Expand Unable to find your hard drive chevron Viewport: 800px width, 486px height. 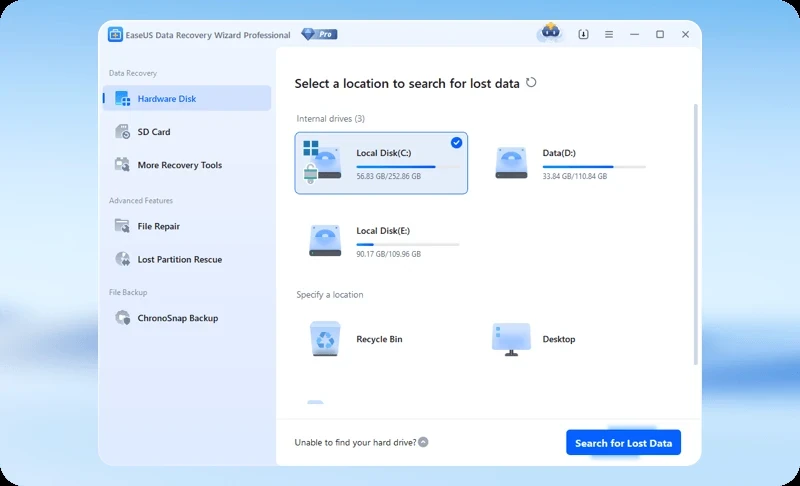[423, 442]
